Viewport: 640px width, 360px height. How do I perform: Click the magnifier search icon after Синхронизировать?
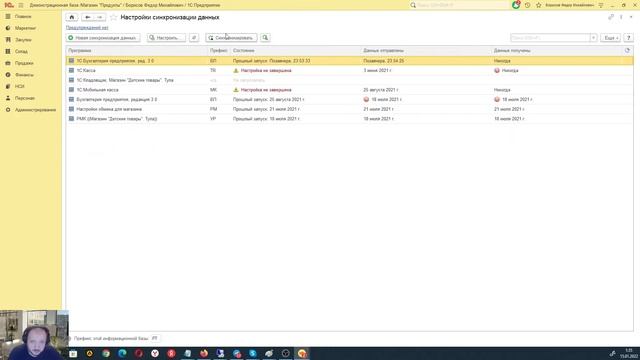tap(265, 38)
